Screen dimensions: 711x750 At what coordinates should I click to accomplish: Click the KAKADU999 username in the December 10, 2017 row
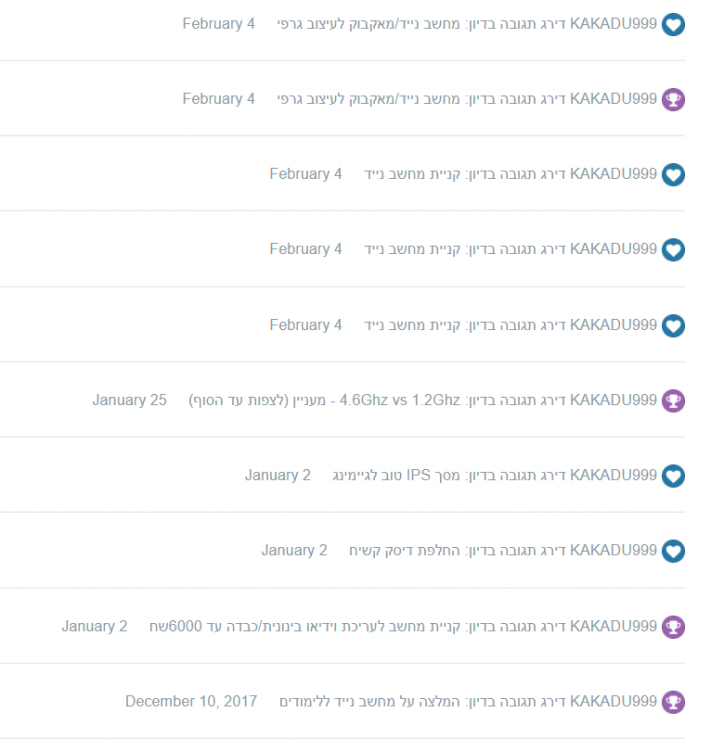click(614, 701)
